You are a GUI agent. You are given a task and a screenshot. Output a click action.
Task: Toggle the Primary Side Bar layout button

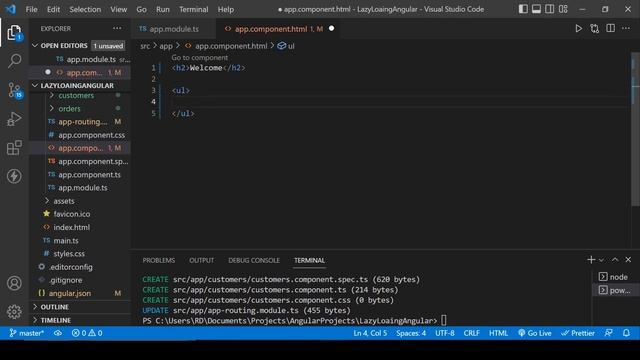click(523, 9)
